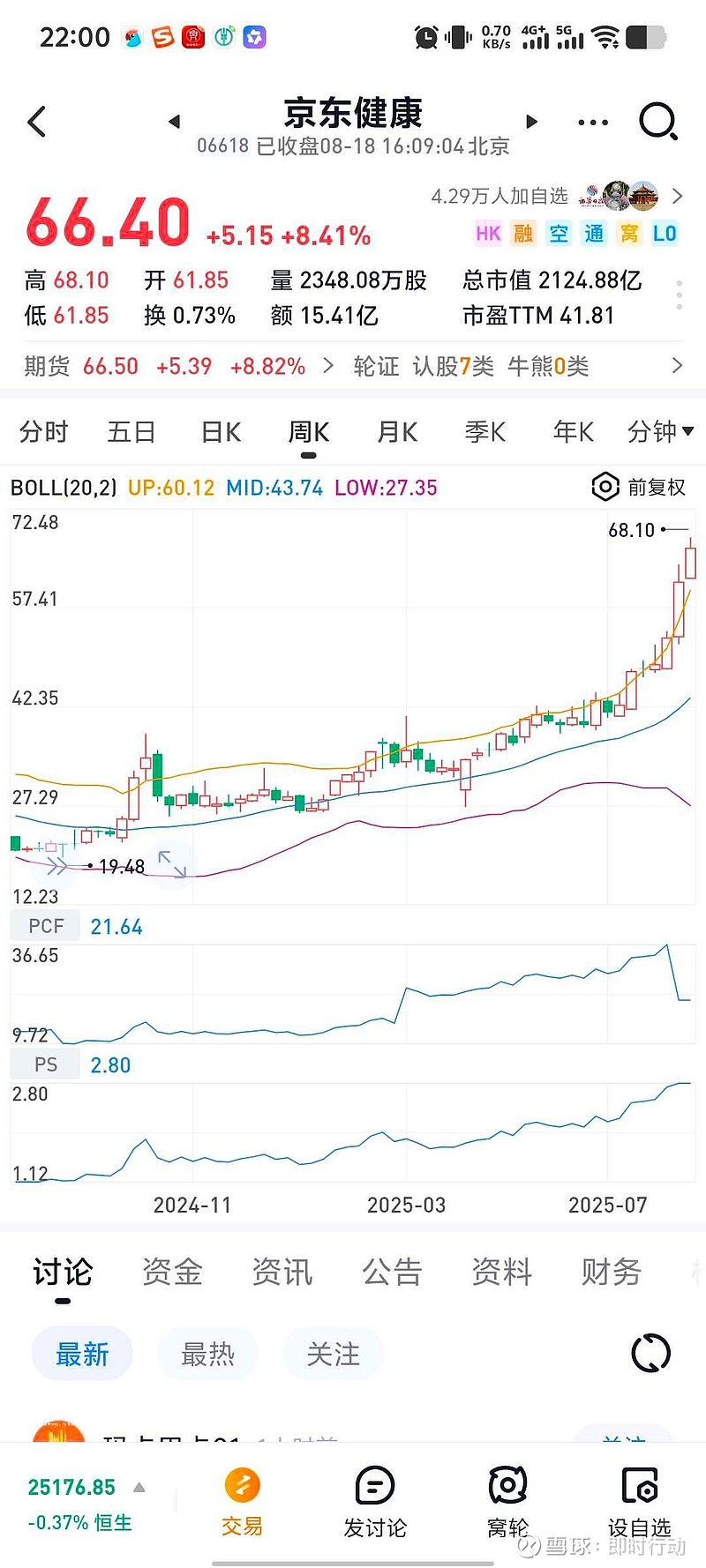Screen dimensions: 706x1568
Task: Open chart settings hexagon icon
Action: point(605,487)
